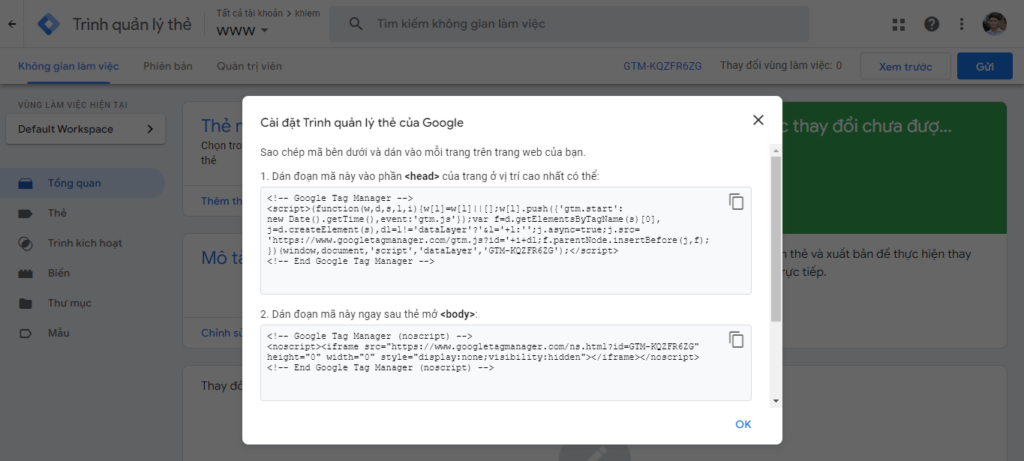Click inside the body noscript code box
The image size is (1024, 461).
coord(505,362)
